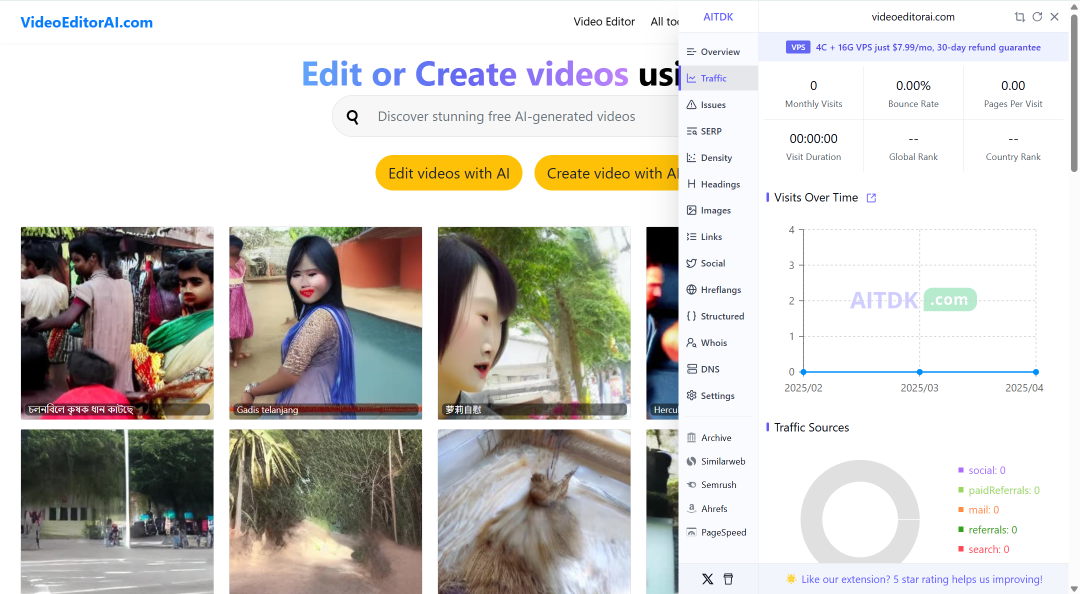This screenshot has width=1080, height=594.
Task: Click the Structured braces icon
Action: [x=692, y=316]
